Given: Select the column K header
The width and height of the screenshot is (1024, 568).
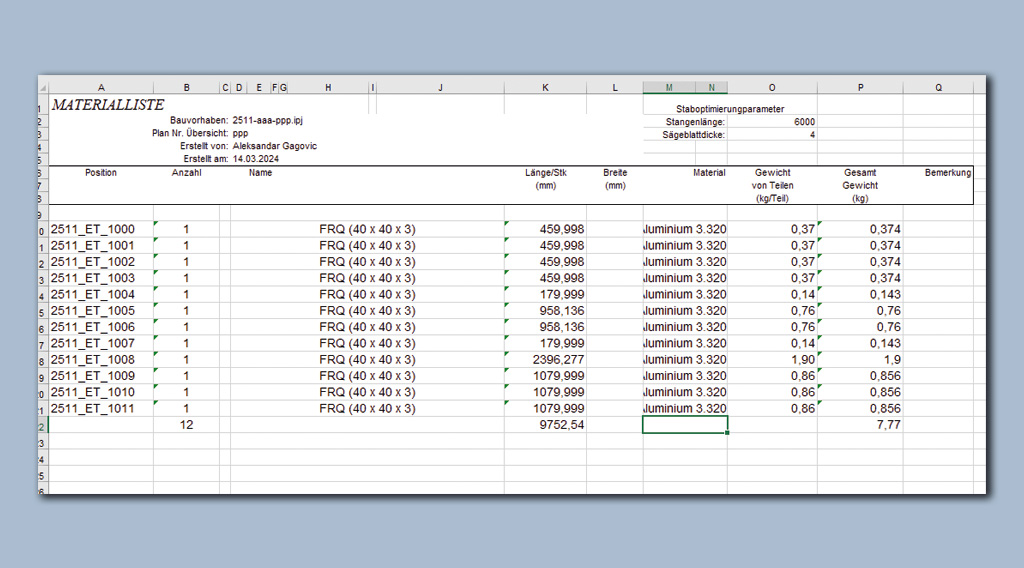Looking at the screenshot, I should (545, 88).
